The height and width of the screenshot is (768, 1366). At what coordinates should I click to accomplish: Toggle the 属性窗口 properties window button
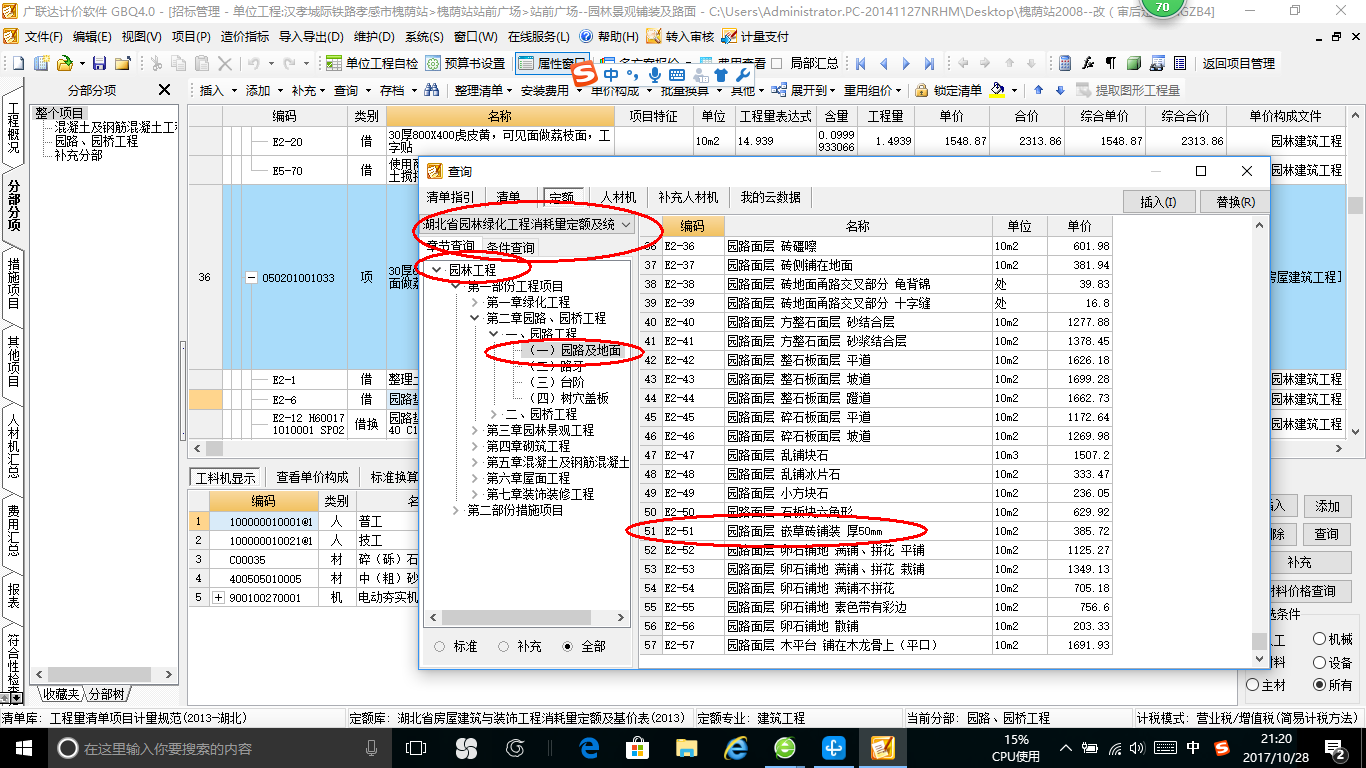point(551,63)
